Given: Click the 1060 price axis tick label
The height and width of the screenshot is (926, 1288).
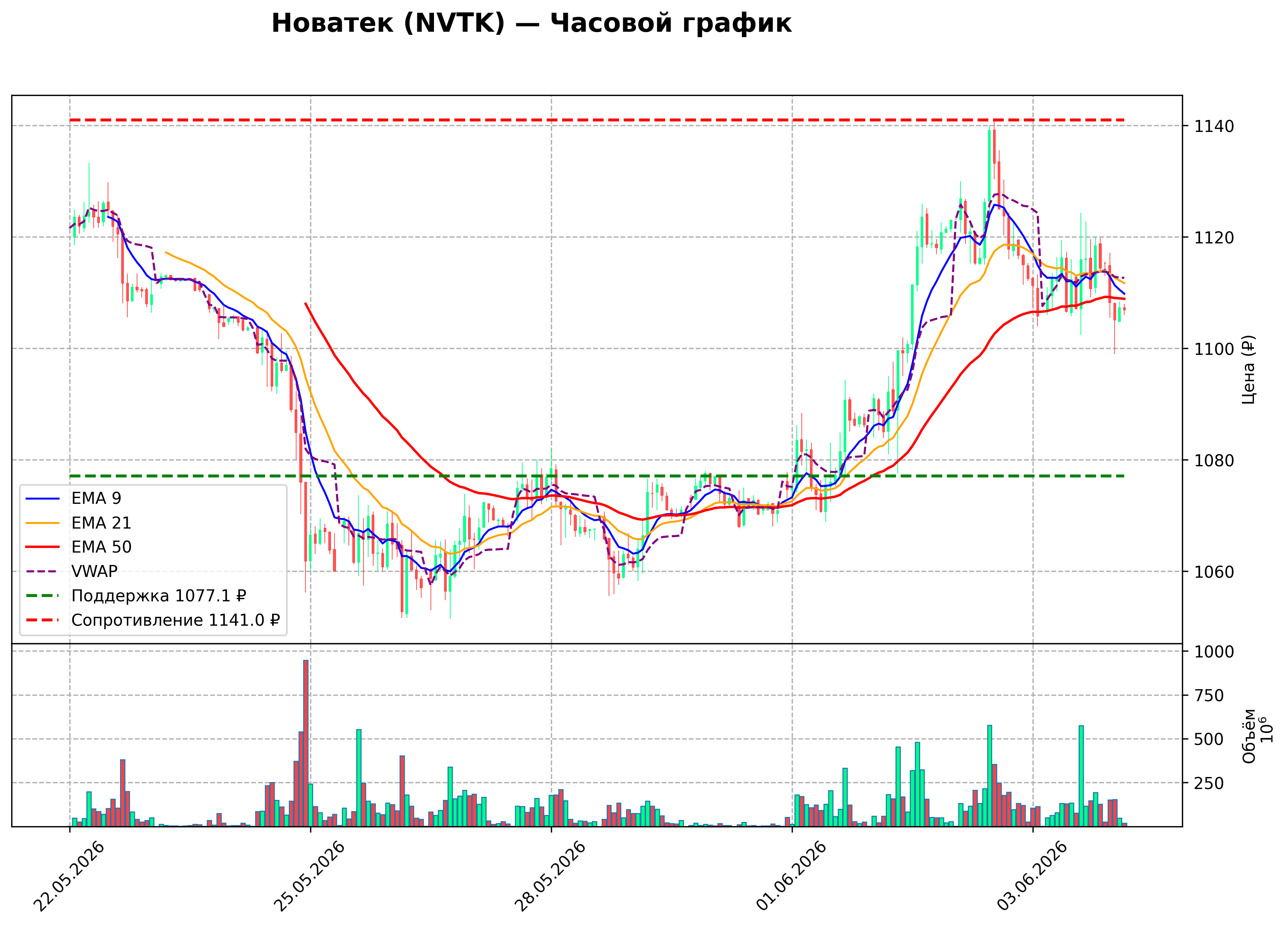Looking at the screenshot, I should point(1214,572).
